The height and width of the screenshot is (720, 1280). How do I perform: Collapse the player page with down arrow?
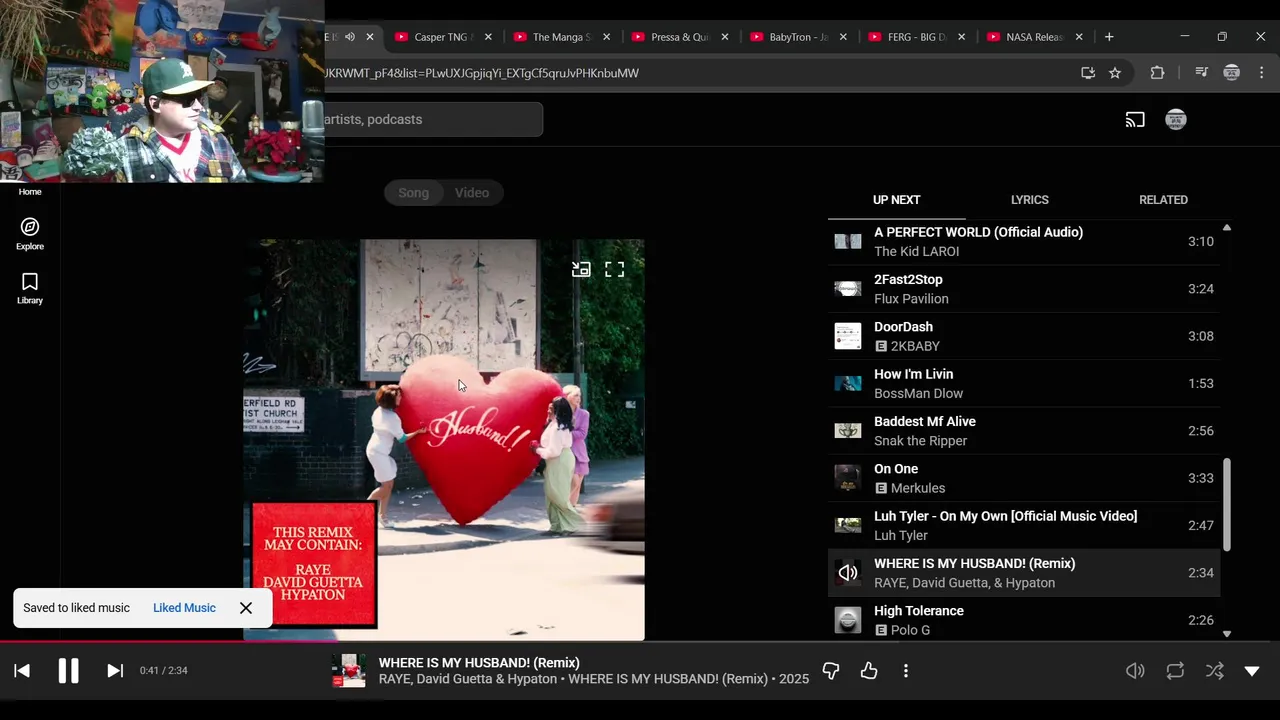(x=1252, y=671)
